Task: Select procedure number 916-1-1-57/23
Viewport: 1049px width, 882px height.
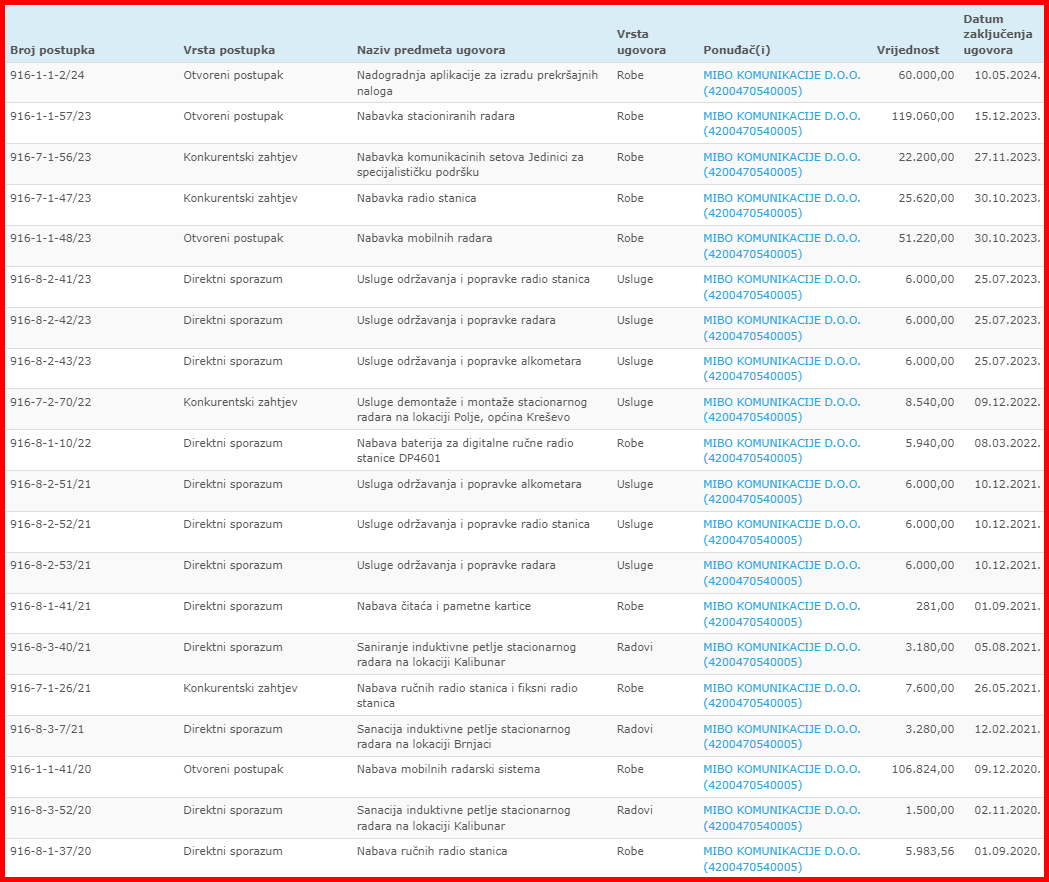Action: (x=51, y=116)
